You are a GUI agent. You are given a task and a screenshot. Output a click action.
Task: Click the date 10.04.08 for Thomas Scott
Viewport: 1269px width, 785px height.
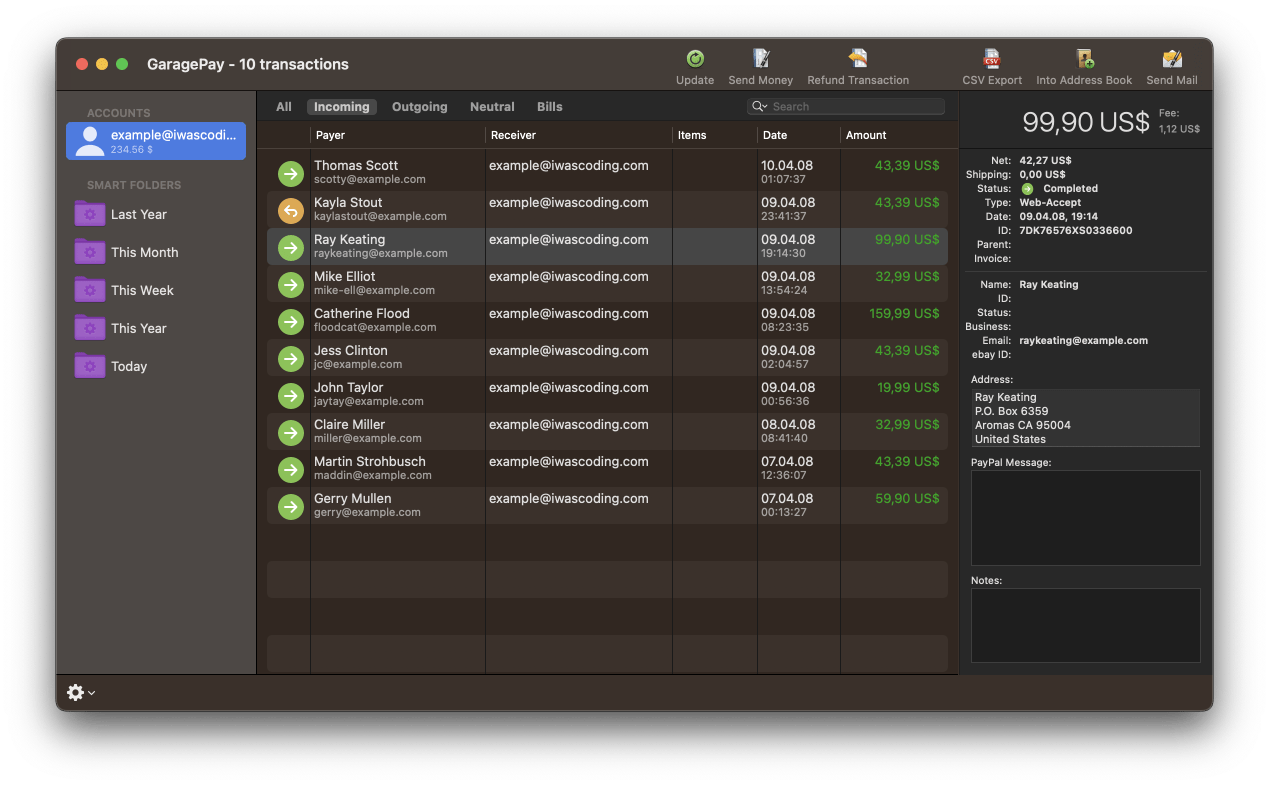click(x=787, y=165)
